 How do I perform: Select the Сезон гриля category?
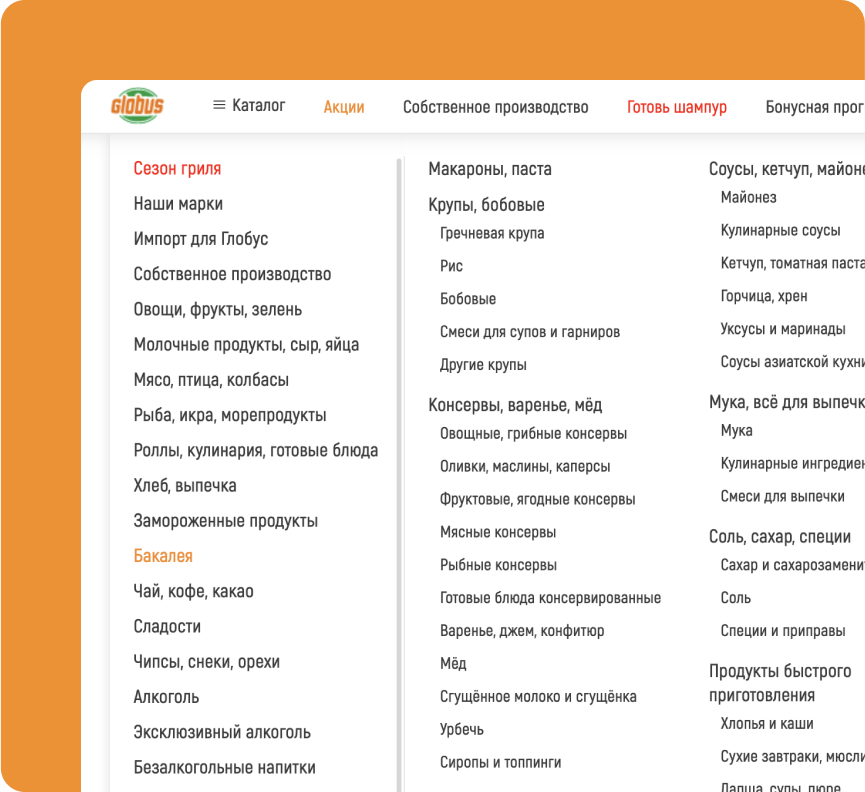pyautogui.click(x=177, y=169)
